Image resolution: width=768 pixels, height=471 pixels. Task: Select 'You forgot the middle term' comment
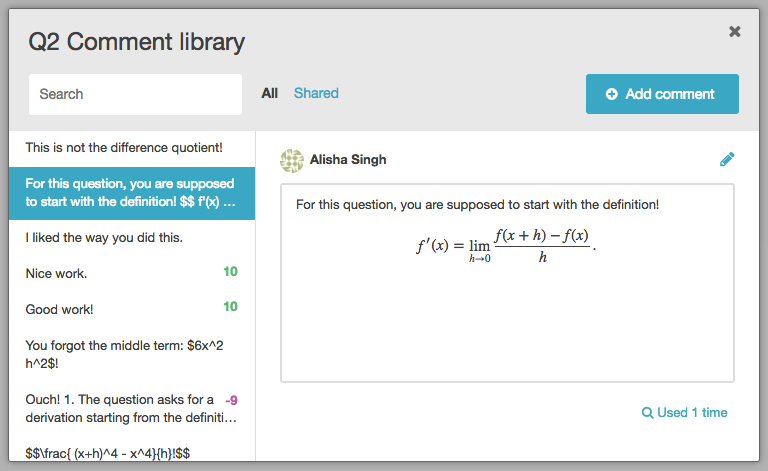pyautogui.click(x=132, y=354)
